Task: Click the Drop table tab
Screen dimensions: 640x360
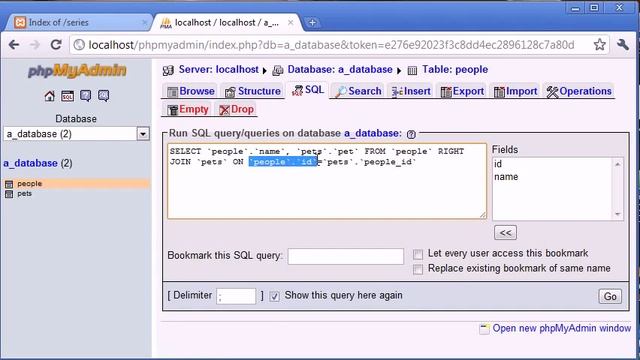Action: [236, 109]
